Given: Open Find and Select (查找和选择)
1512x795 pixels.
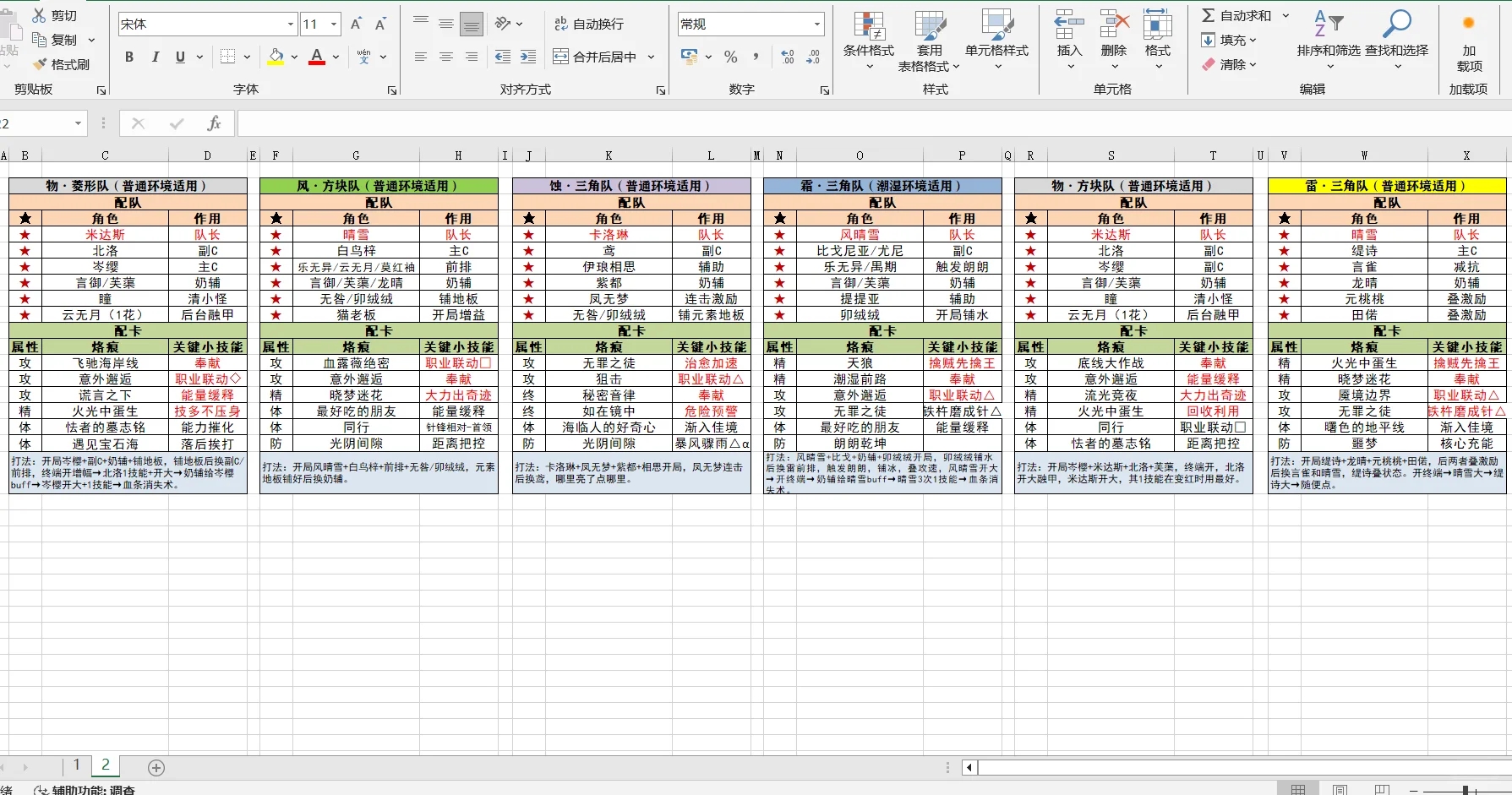Looking at the screenshot, I should [1397, 39].
